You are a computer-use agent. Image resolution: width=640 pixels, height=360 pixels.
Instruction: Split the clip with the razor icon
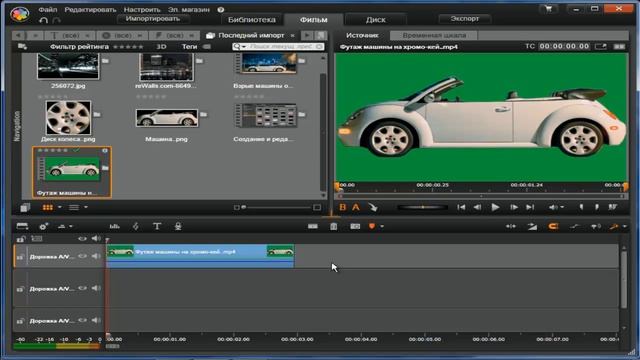313,226
